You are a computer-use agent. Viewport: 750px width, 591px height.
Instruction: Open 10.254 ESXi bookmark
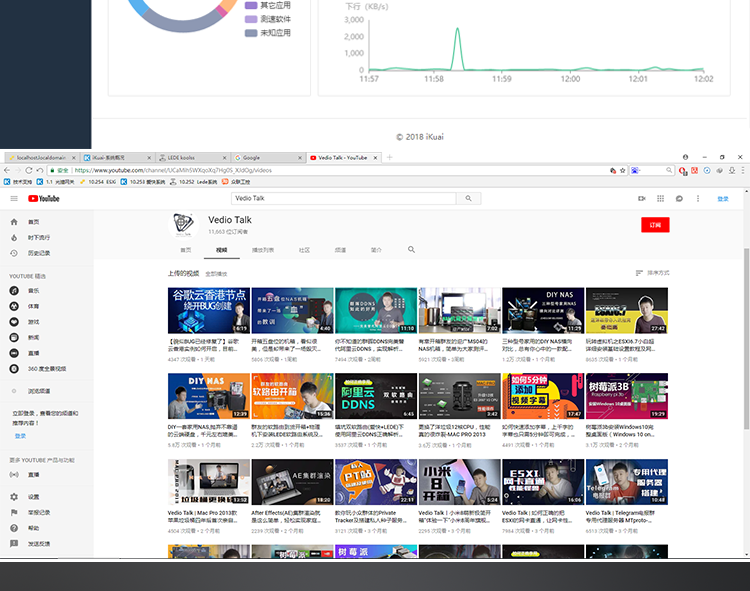98,182
